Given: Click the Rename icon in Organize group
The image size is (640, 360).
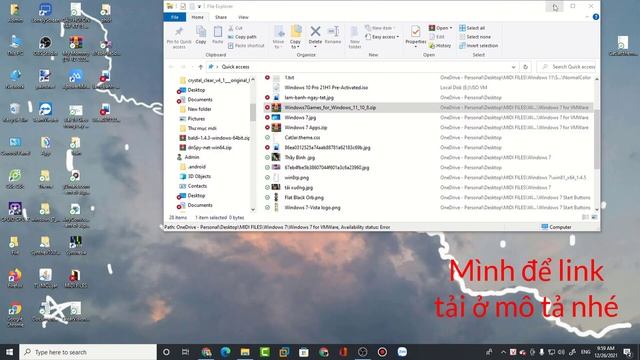Looking at the screenshot, I should click(x=333, y=32).
